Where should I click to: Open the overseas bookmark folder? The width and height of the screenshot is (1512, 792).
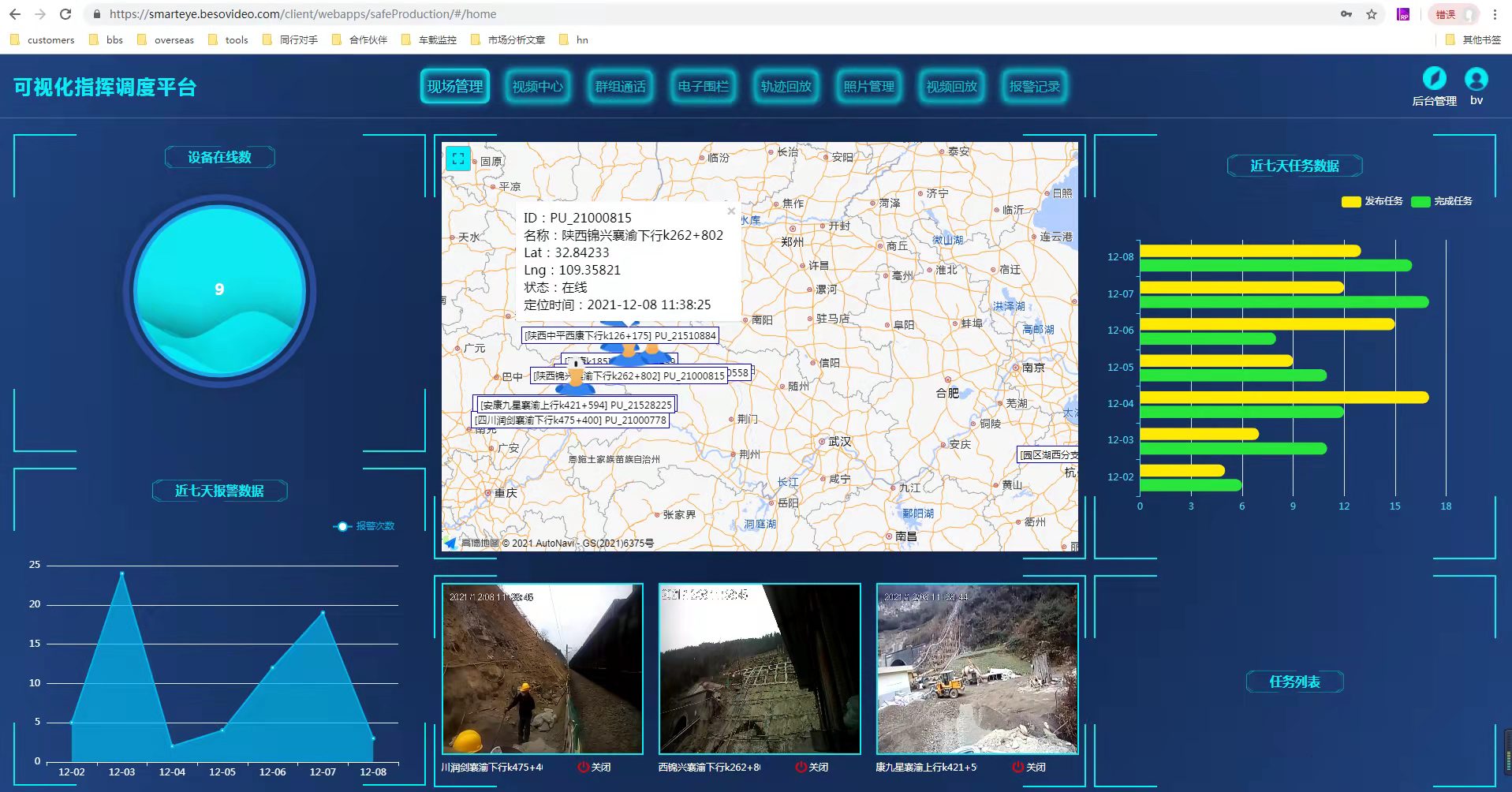[166, 39]
